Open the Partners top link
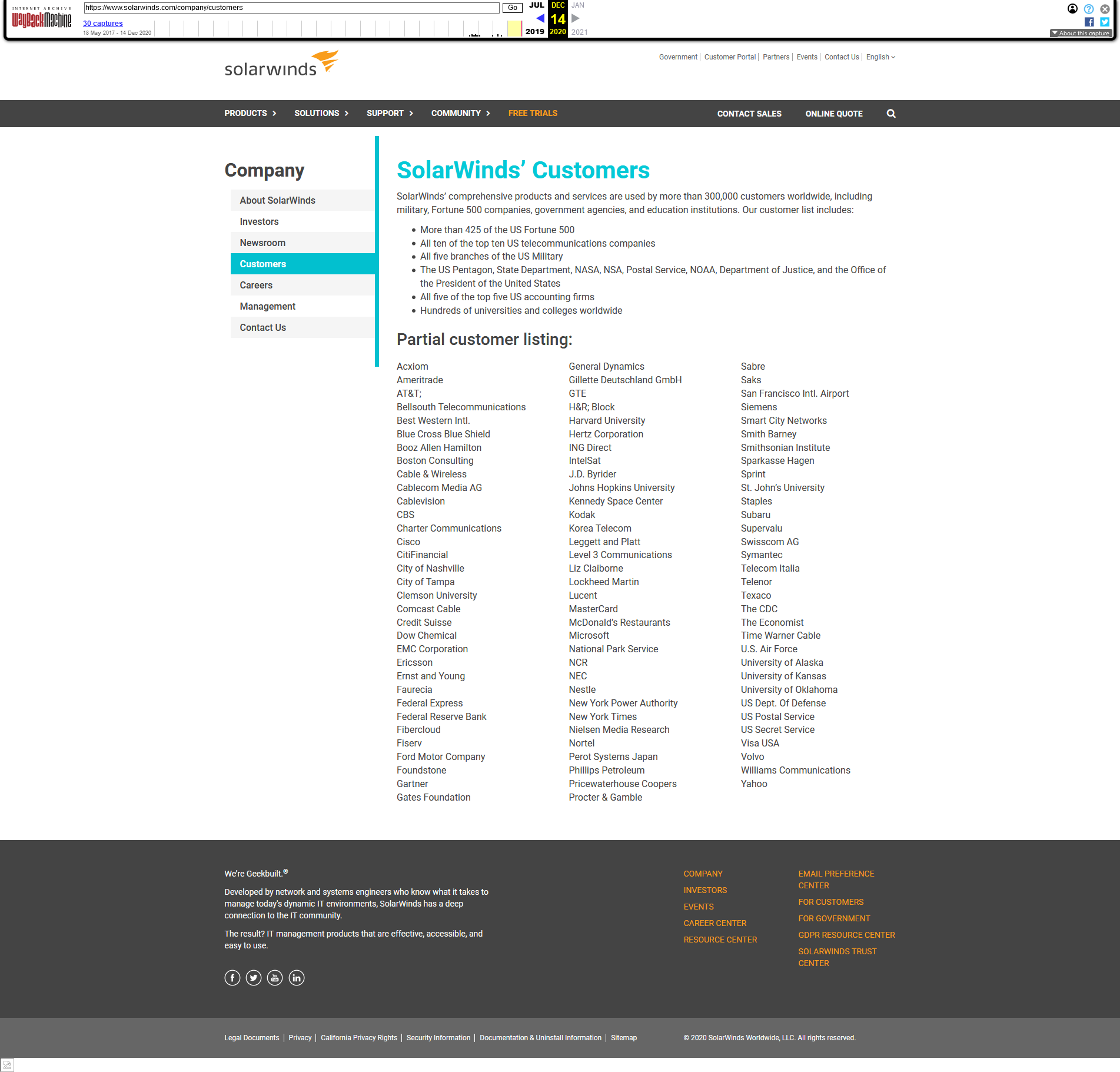1120x1072 pixels. 776,57
